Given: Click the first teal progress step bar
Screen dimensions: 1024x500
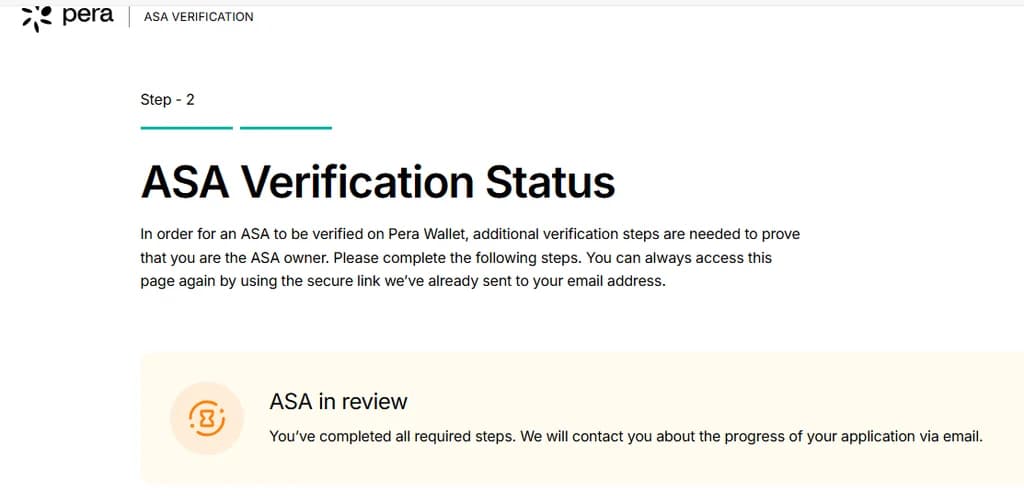Looking at the screenshot, I should pos(186,128).
